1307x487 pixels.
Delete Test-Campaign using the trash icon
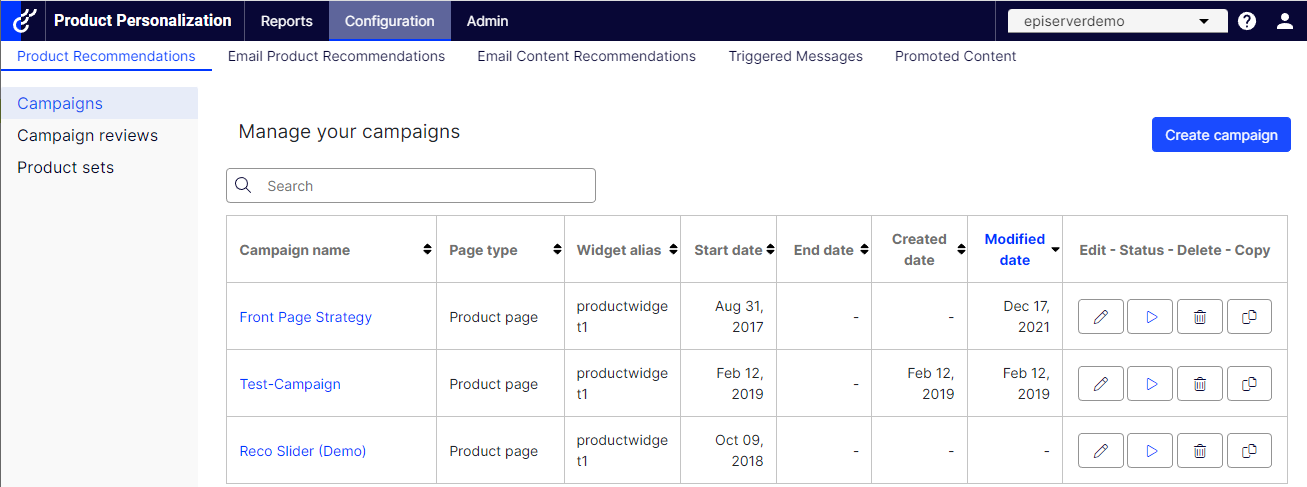coord(1200,384)
